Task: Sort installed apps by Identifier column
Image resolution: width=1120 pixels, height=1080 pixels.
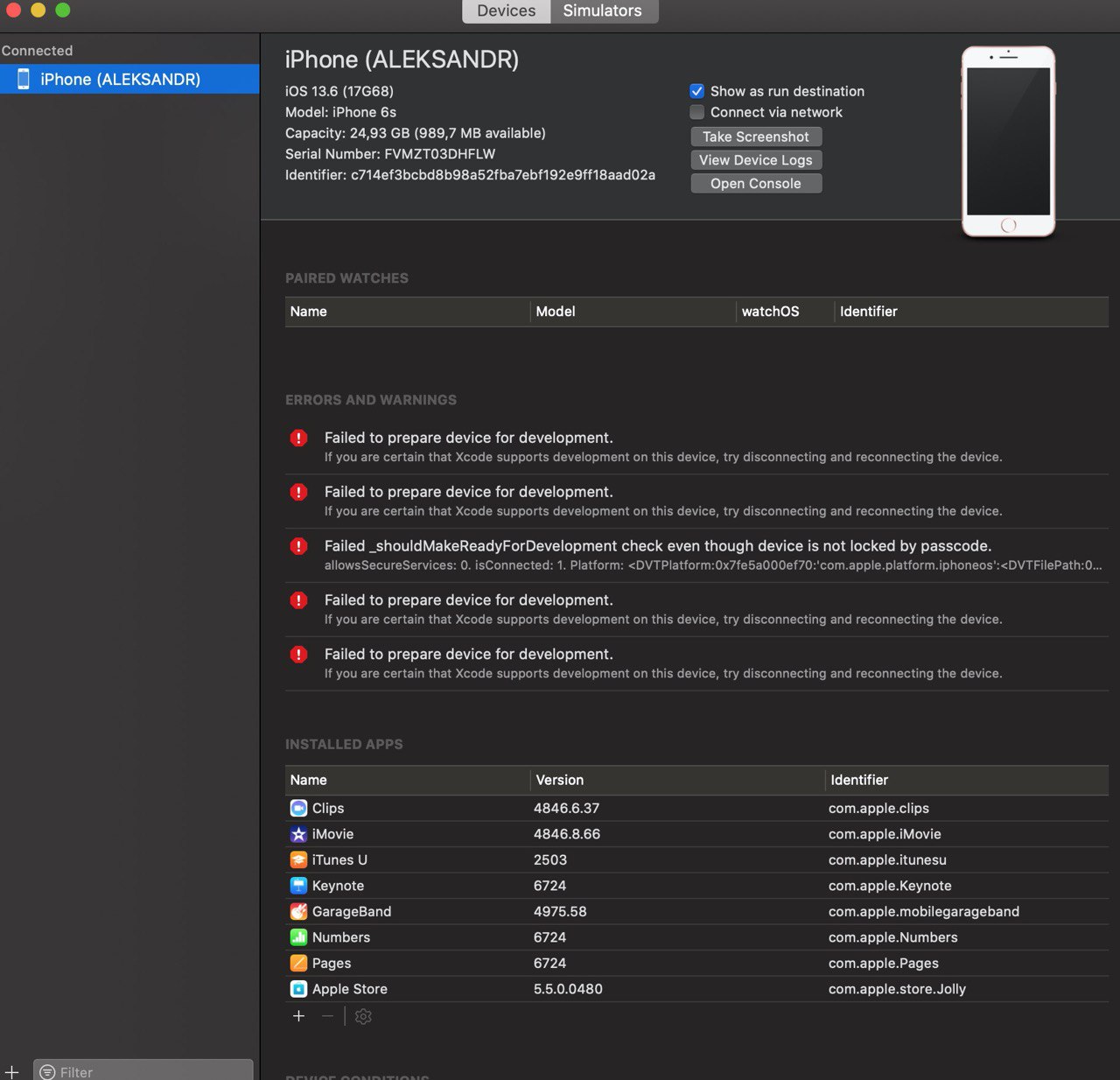Action: tap(967, 780)
